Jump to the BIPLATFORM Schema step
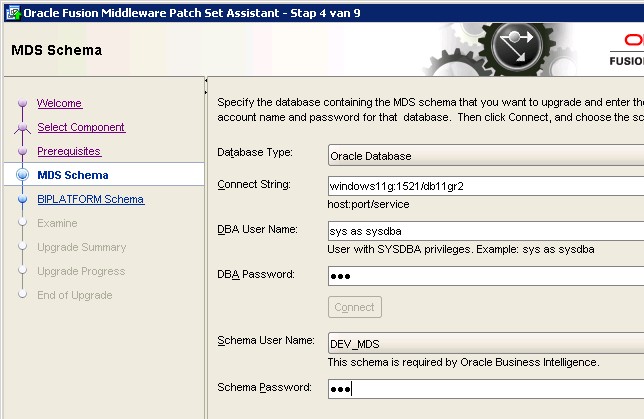The height and width of the screenshot is (419, 644). pos(90,200)
